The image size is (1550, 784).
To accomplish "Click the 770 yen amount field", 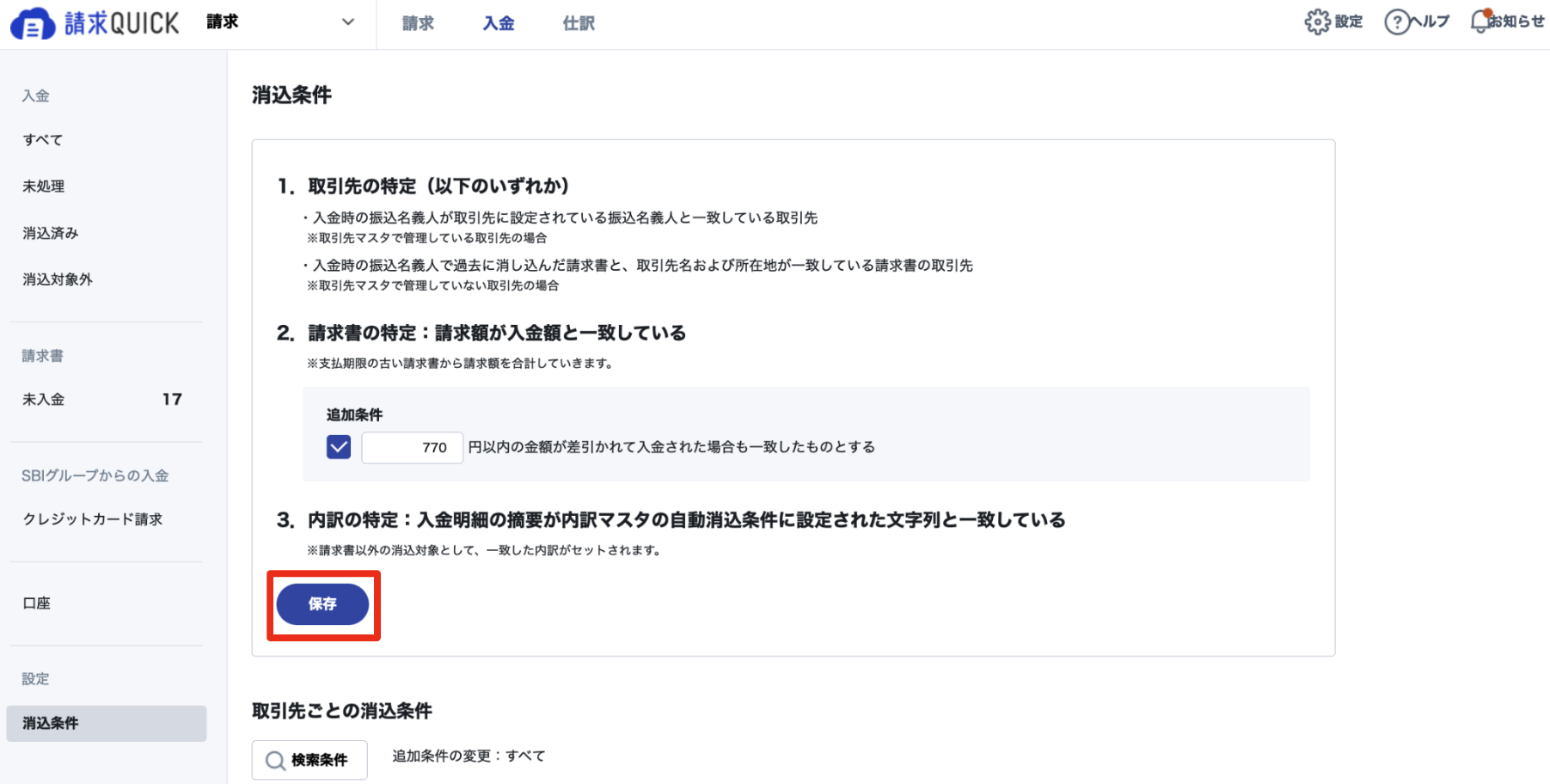I will tap(413, 447).
